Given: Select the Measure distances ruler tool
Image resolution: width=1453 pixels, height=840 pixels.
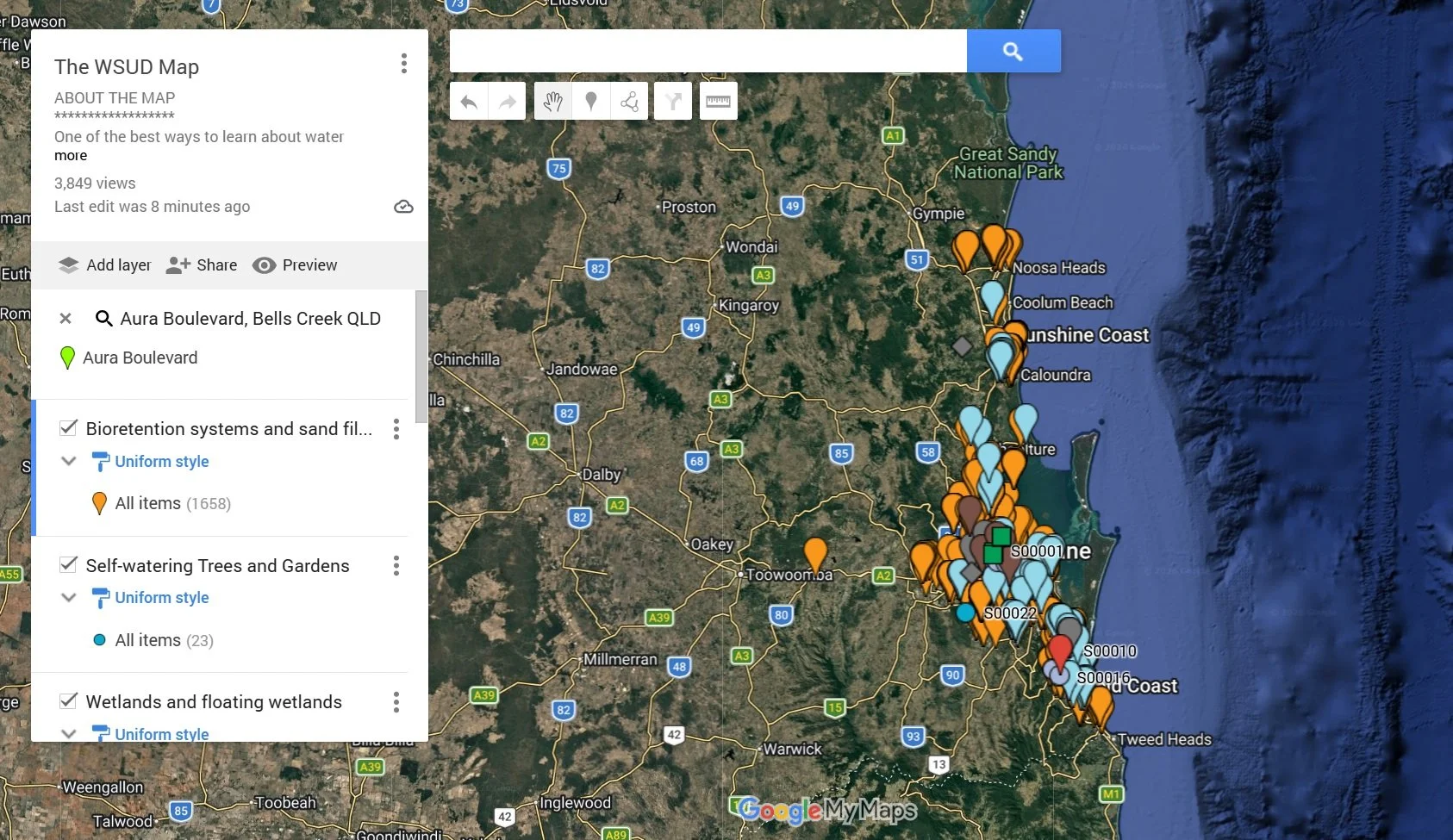Looking at the screenshot, I should [718, 102].
